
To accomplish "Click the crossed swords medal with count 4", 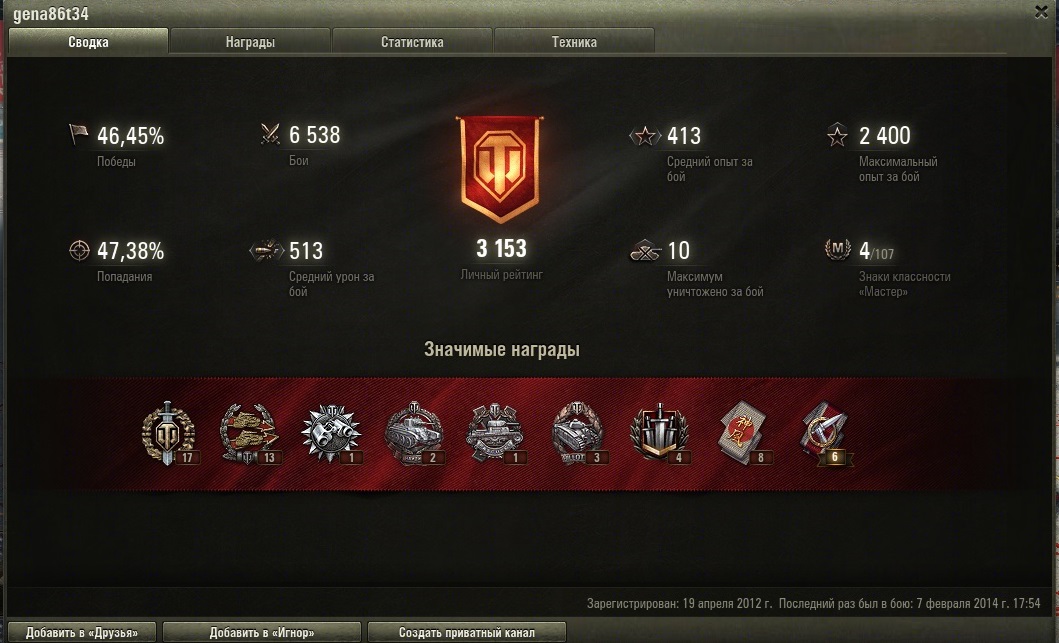I will [658, 433].
